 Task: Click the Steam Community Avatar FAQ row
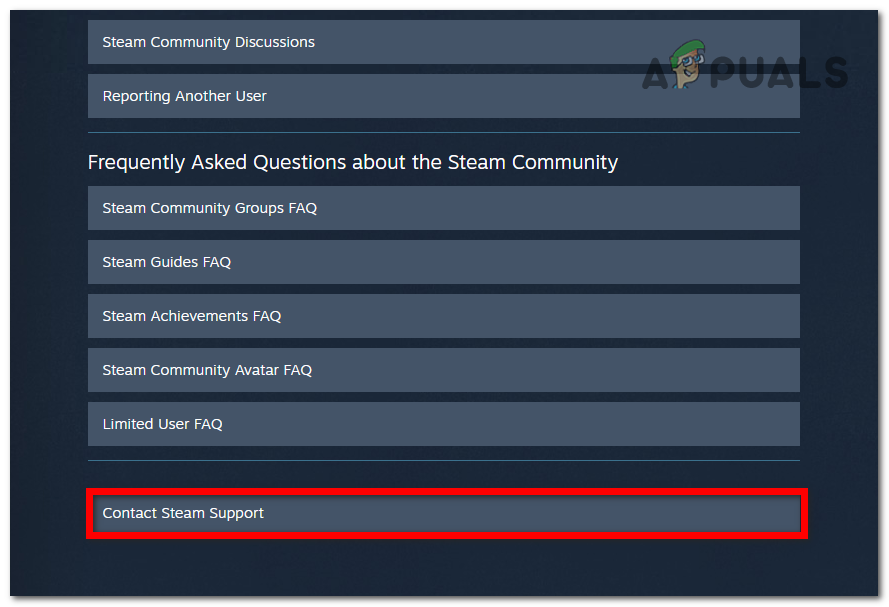(x=444, y=370)
